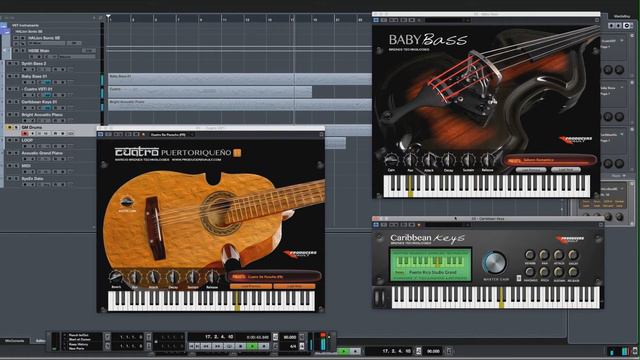Image resolution: width=640 pixels, height=360 pixels.
Task: Adjust the Attack knob on Caribbean Keys
Action: tap(559, 255)
